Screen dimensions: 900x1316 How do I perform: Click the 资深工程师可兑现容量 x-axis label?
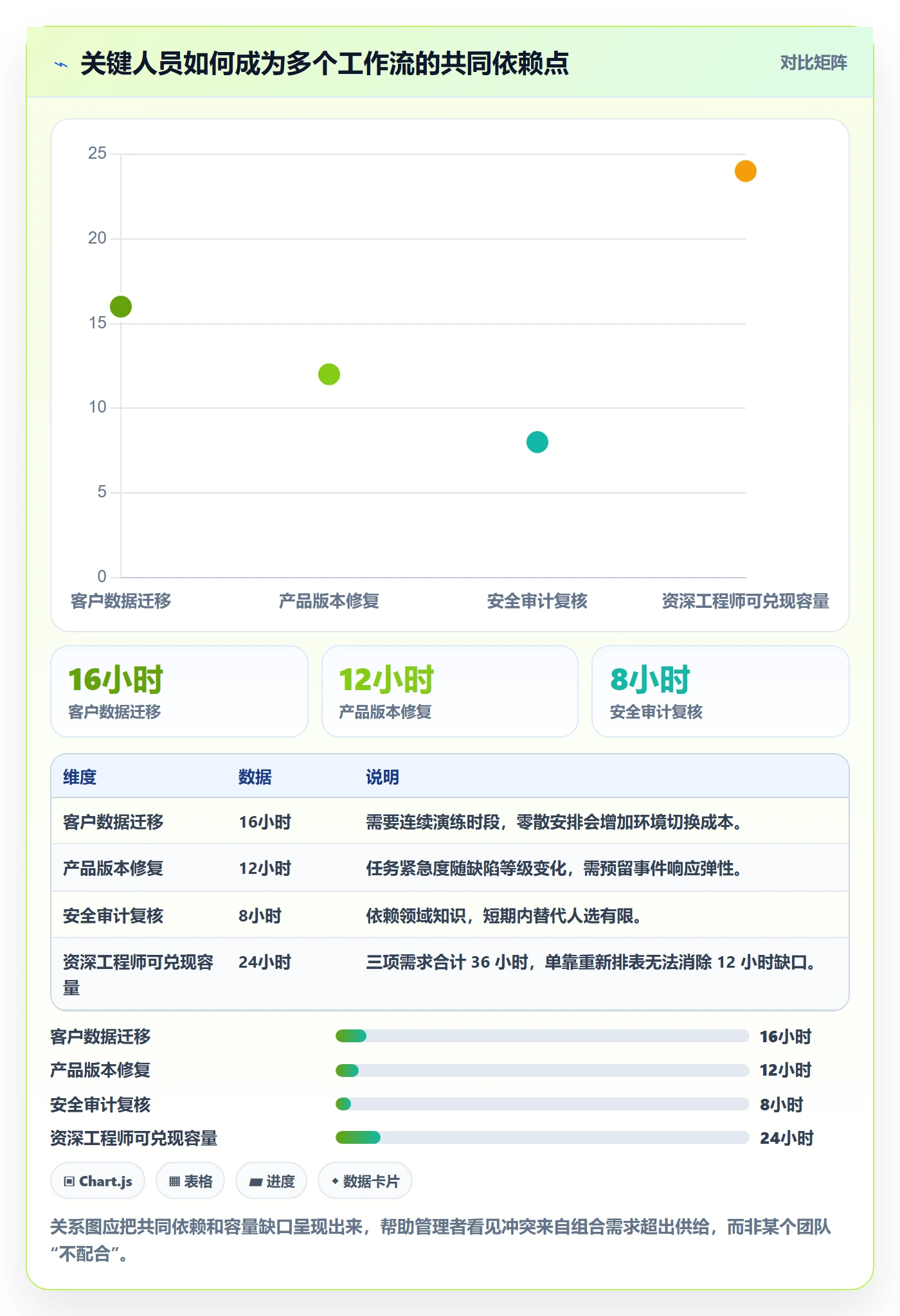pyautogui.click(x=746, y=601)
